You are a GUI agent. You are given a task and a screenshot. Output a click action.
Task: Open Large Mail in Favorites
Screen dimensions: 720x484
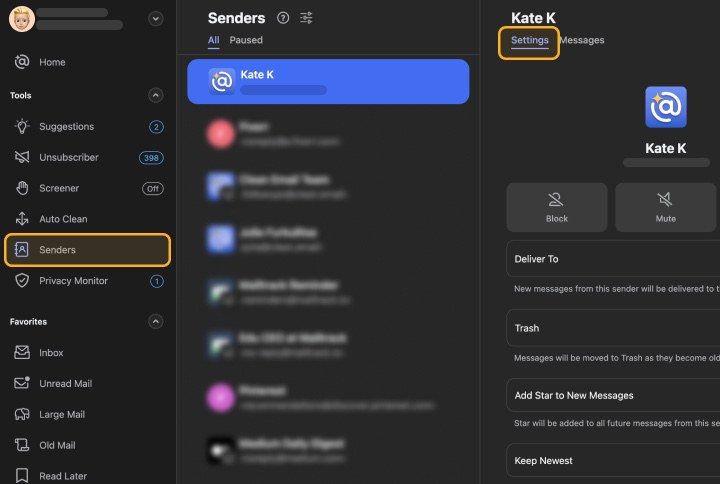(62, 414)
